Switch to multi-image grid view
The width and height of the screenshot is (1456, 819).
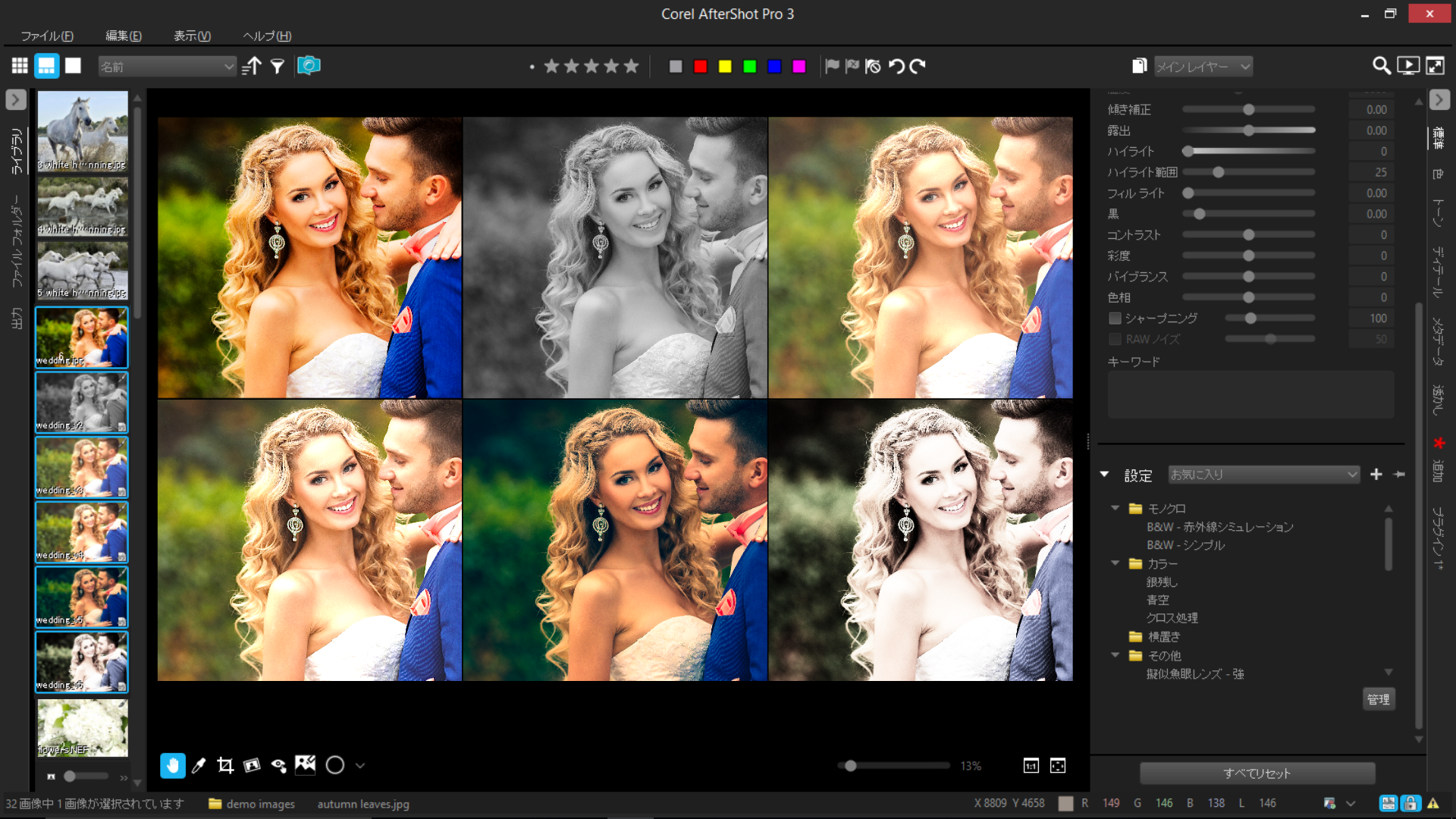tap(20, 66)
